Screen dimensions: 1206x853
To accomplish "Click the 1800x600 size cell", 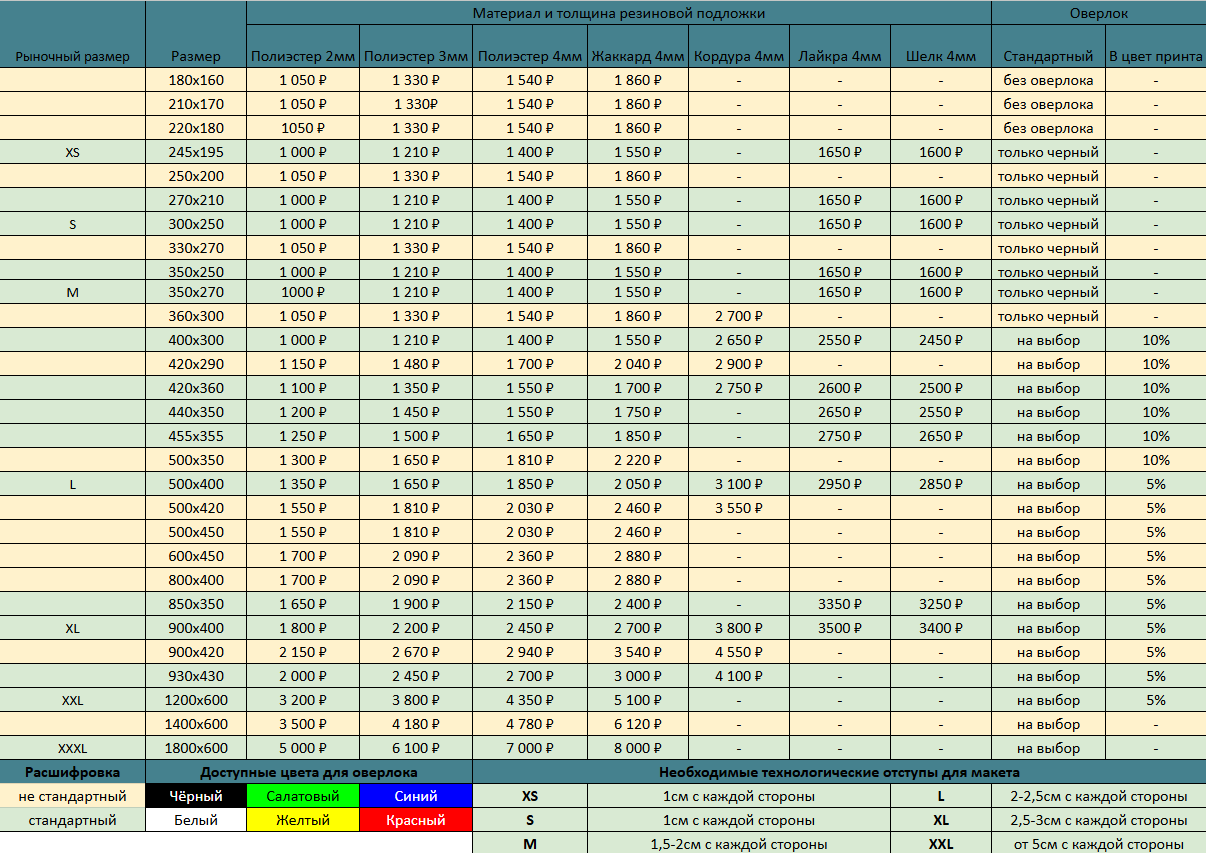I will click(x=197, y=748).
